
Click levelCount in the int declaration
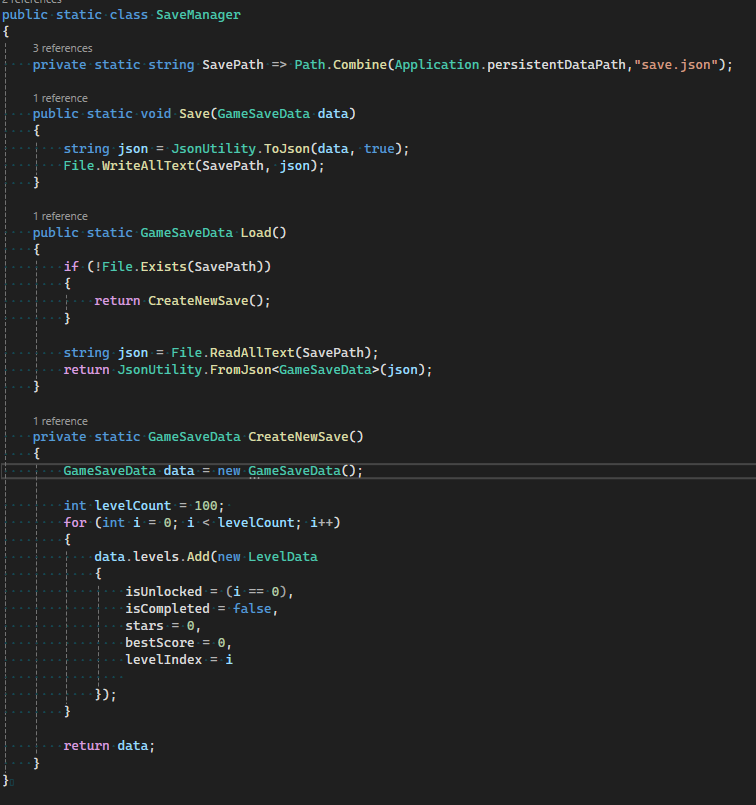[x=132, y=506]
